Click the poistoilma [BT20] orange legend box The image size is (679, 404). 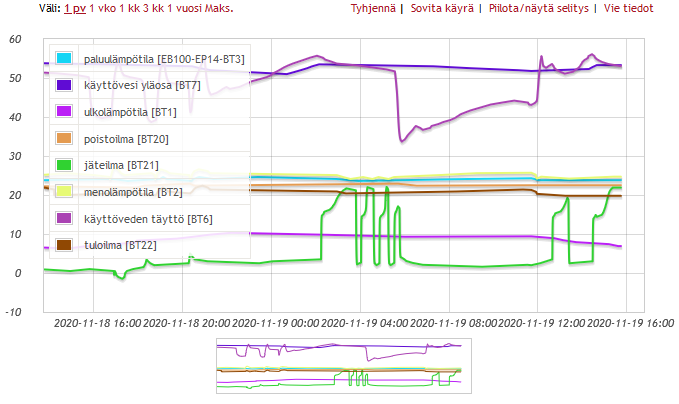pos(64,138)
